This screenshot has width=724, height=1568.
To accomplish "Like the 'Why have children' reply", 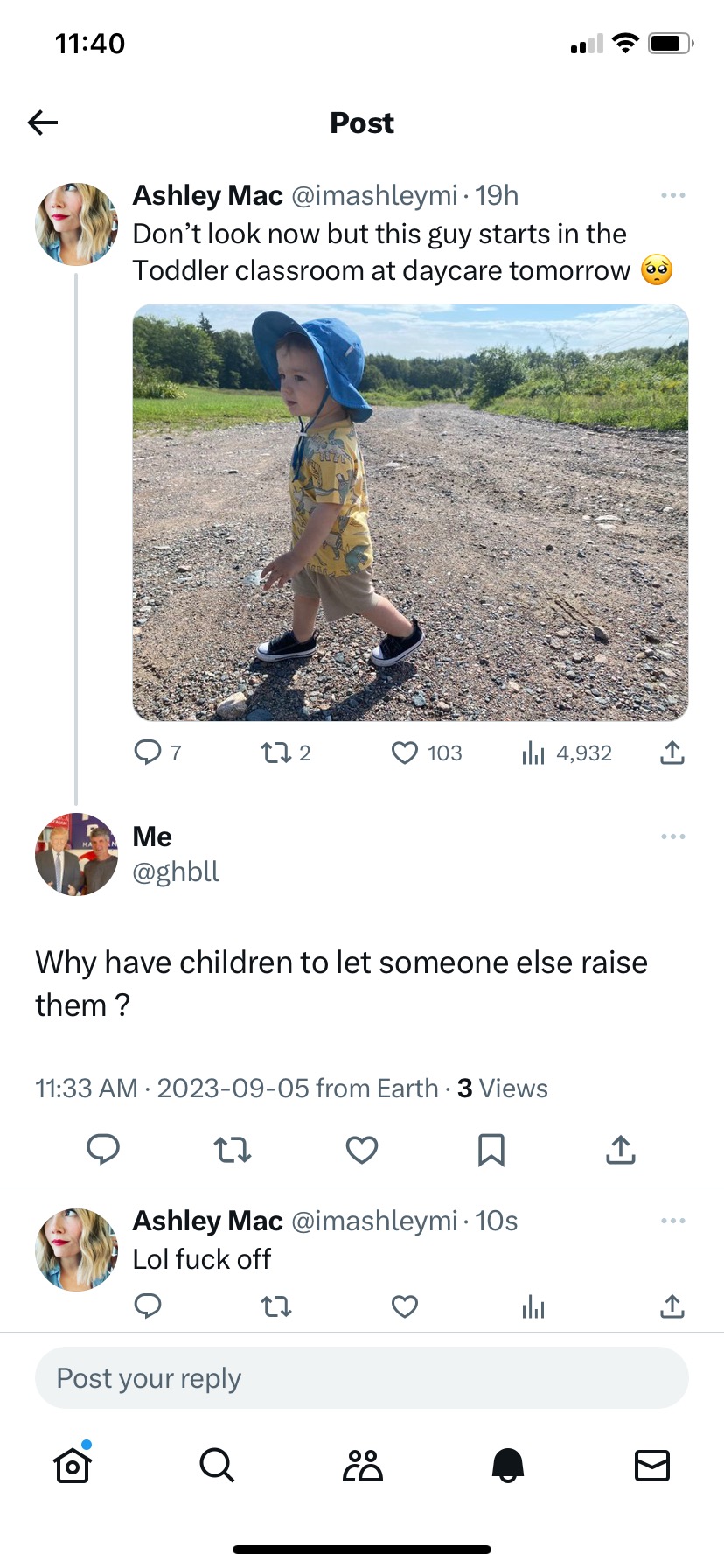I will pos(362,1150).
